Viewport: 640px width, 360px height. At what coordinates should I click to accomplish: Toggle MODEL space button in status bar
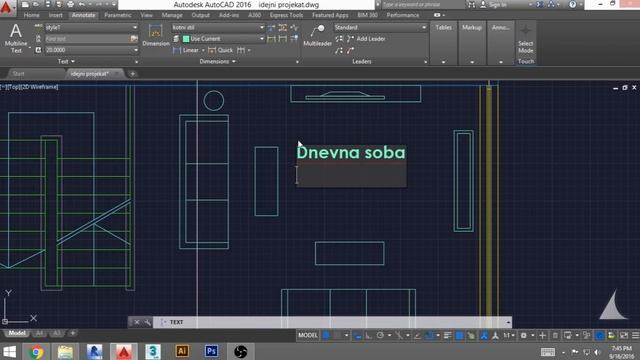[x=308, y=336]
